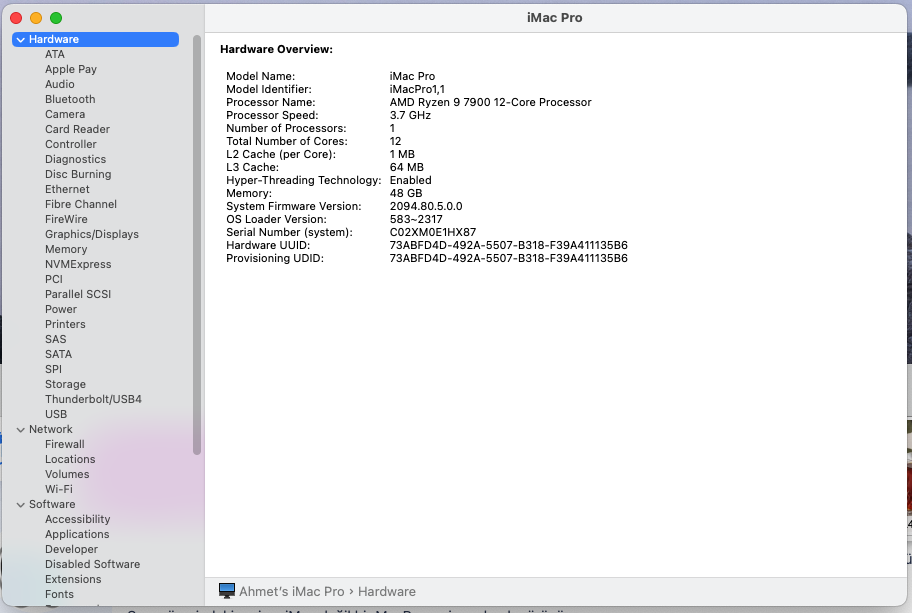Open the Controller sidebar item
The image size is (912, 613).
(x=71, y=144)
